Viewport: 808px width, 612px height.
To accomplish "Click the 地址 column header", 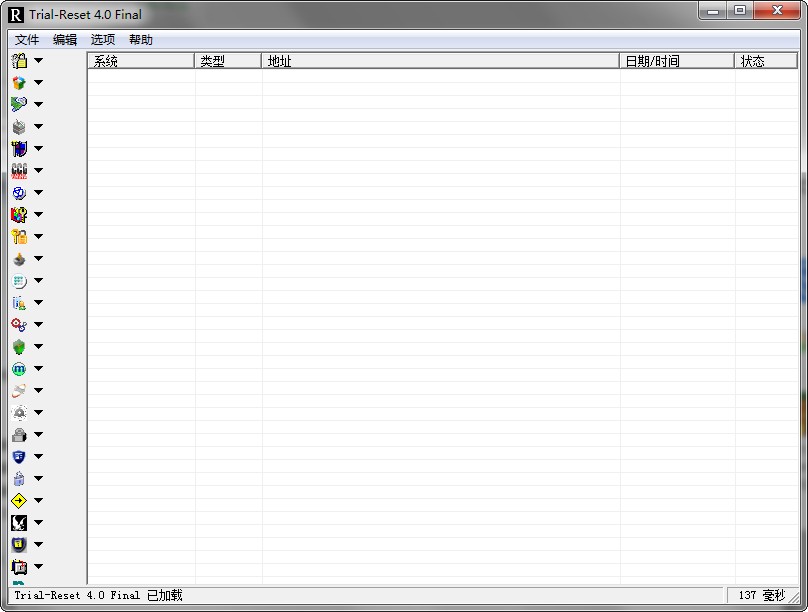I will pos(440,61).
